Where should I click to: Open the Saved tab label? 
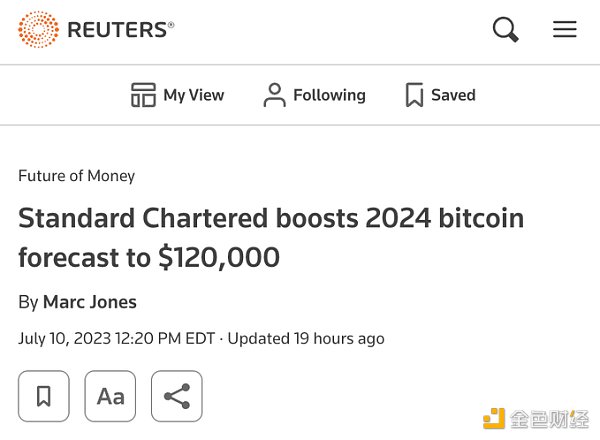coord(453,95)
